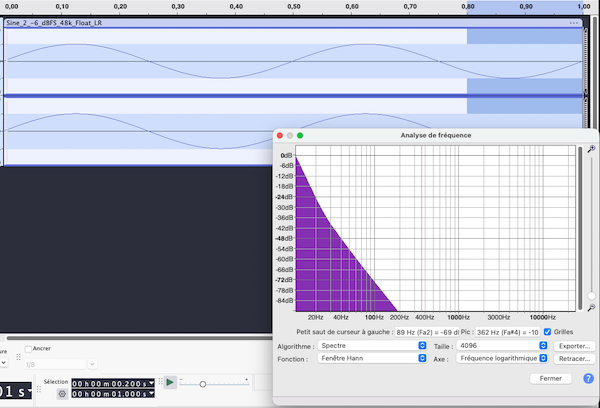Open selection start time format arrow 00.200 s
This screenshot has width=600, height=408.
[x=152, y=383]
